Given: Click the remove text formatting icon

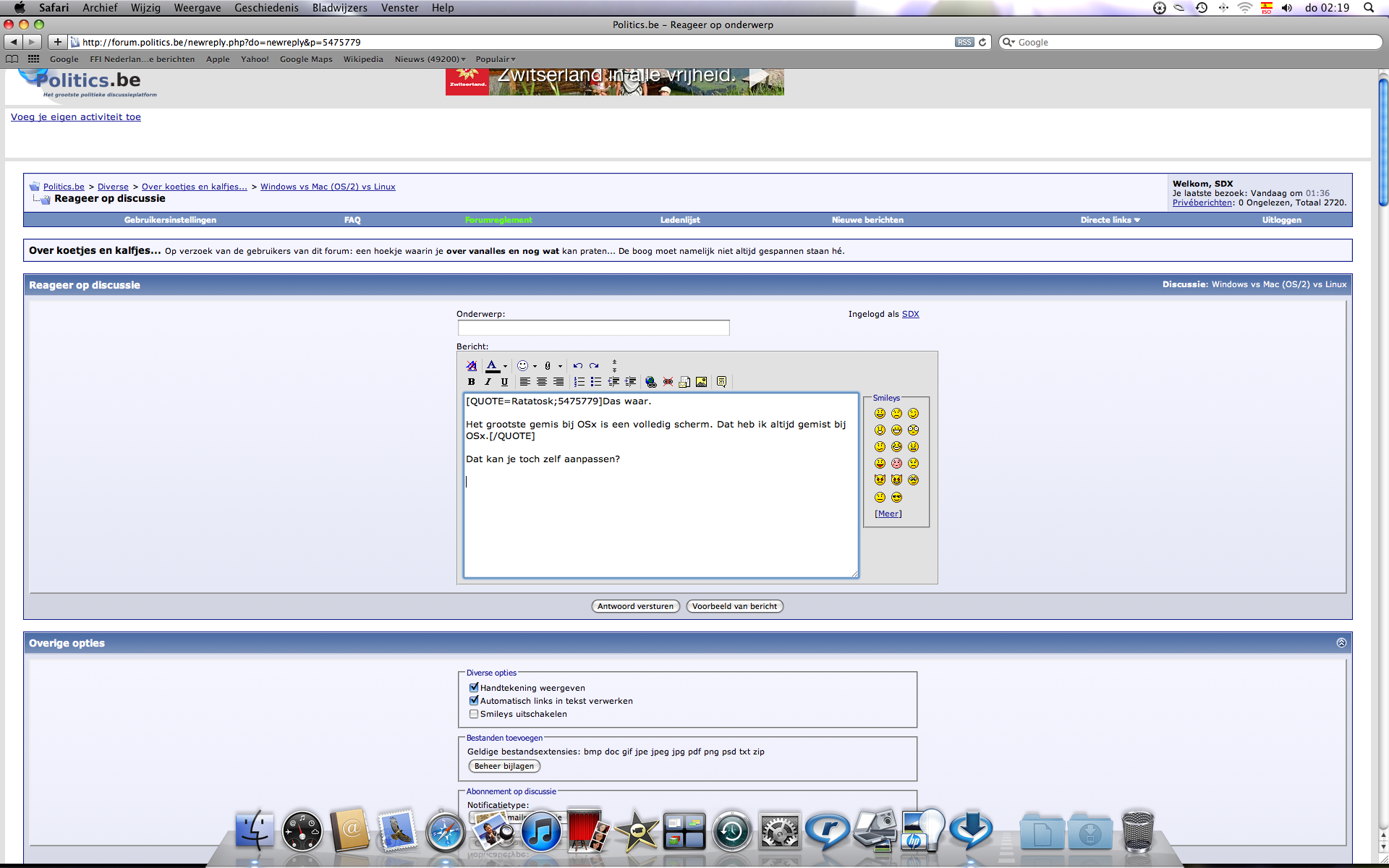Looking at the screenshot, I should point(472,366).
